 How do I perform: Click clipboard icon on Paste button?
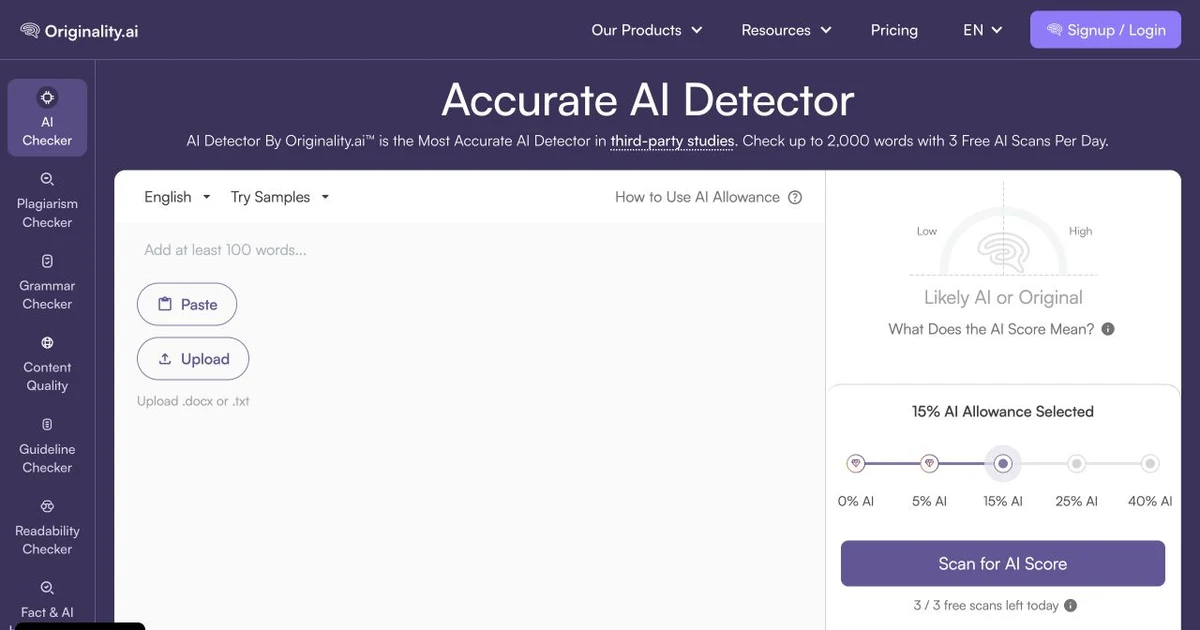(165, 304)
